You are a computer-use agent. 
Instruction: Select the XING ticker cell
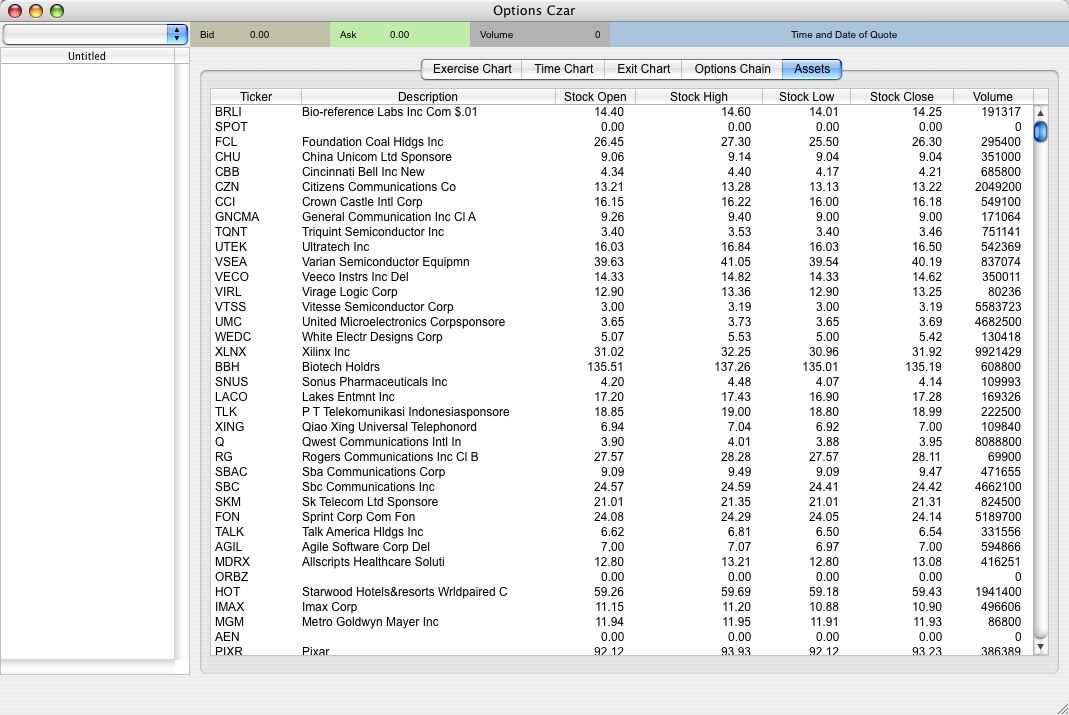pyautogui.click(x=229, y=427)
